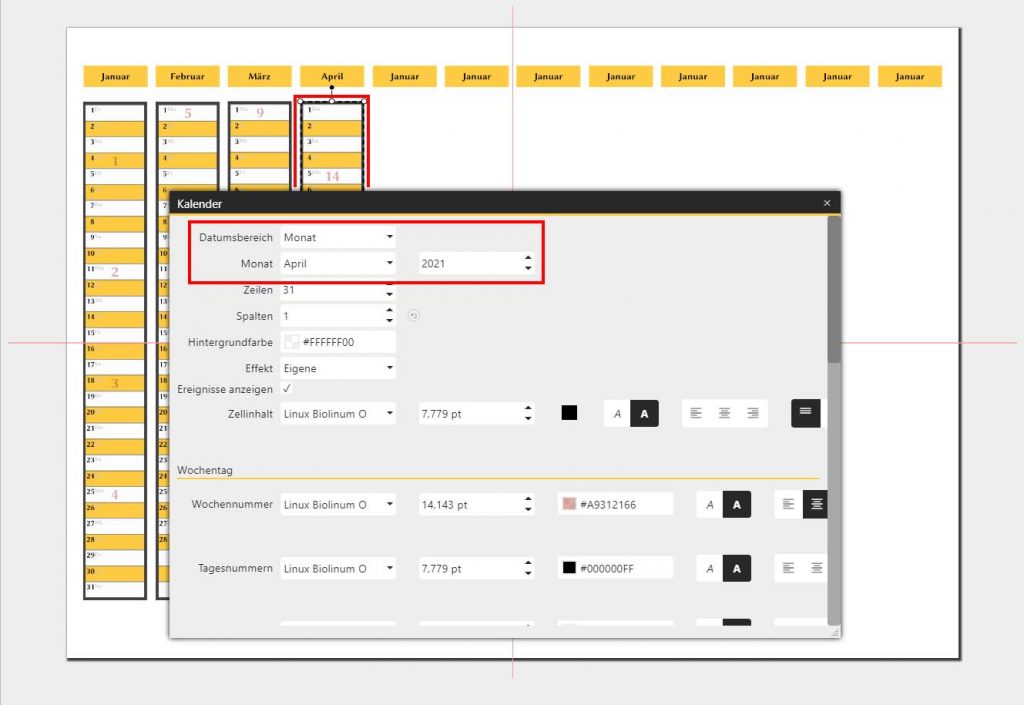Align Wochennummer text center
The image size is (1024, 705).
[x=816, y=505]
